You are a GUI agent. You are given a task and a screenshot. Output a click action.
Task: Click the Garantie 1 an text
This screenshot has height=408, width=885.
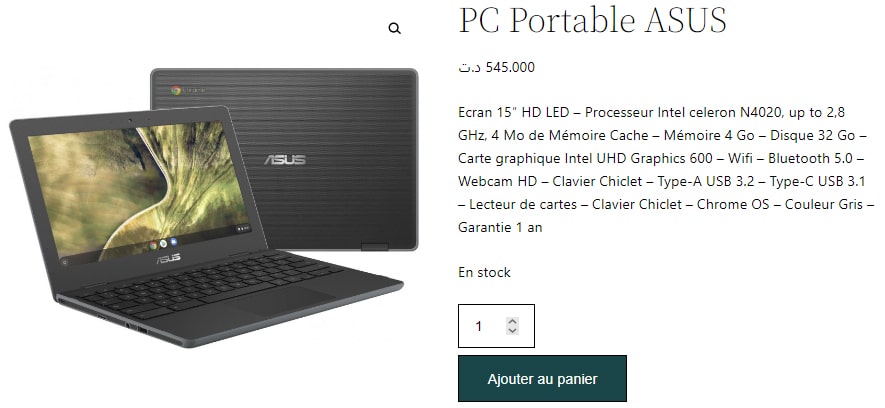click(x=500, y=227)
